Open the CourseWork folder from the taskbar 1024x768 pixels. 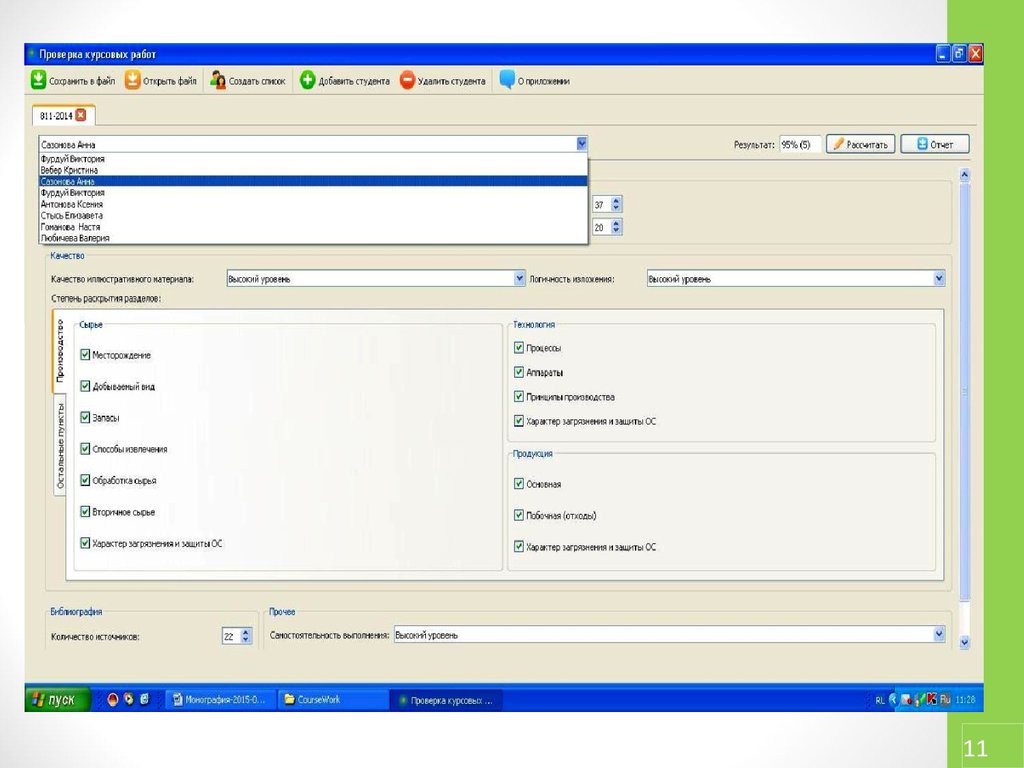tap(332, 699)
